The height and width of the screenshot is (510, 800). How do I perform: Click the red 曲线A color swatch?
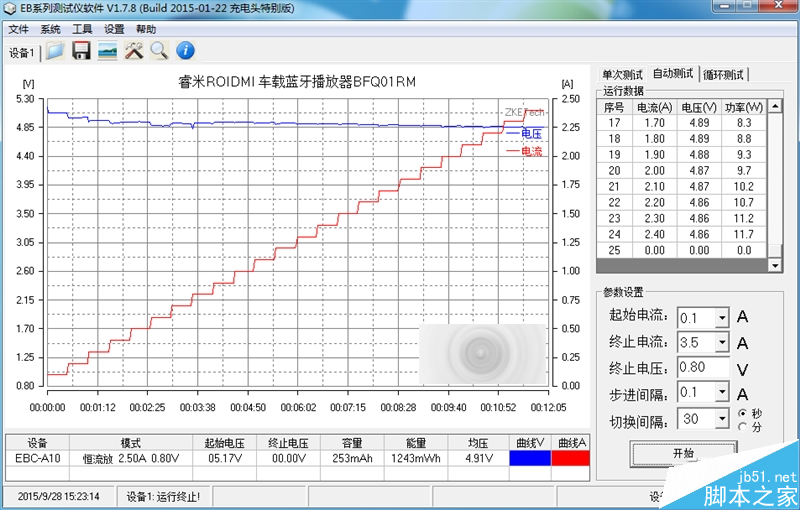pyautogui.click(x=570, y=458)
